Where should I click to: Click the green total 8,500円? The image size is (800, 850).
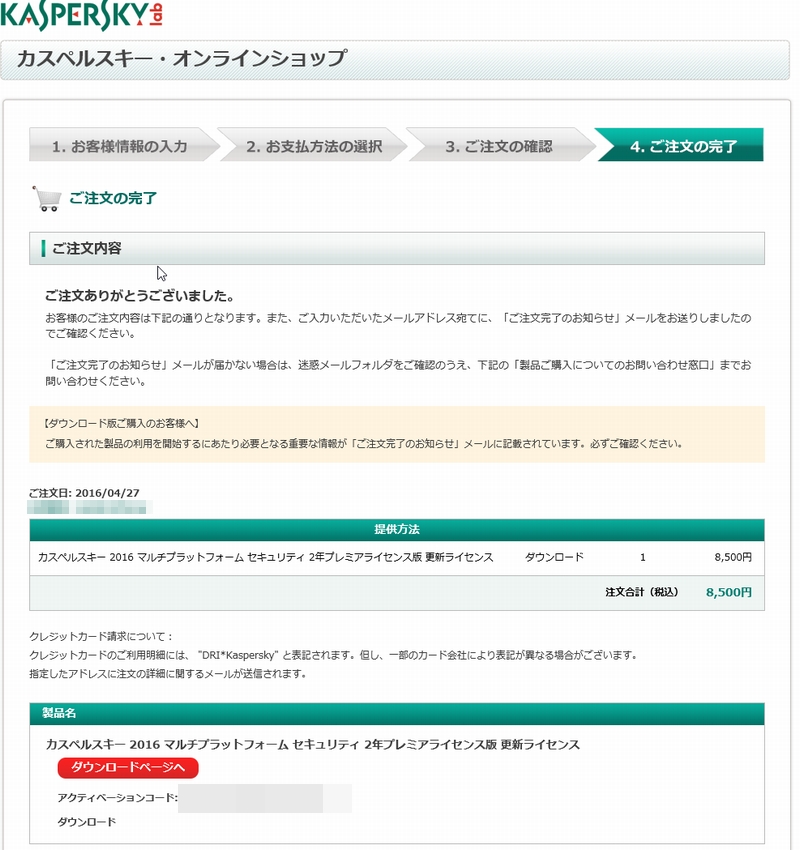(728, 592)
